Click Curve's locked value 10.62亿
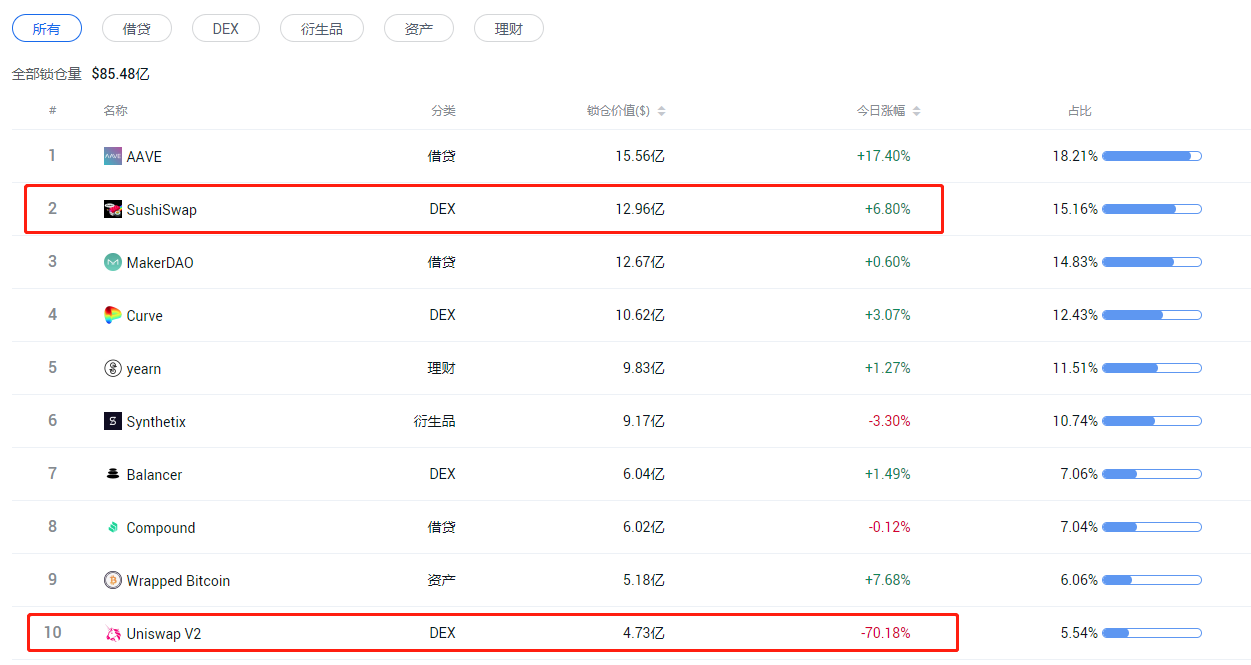Viewport: 1251px width, 665px height. tap(640, 315)
